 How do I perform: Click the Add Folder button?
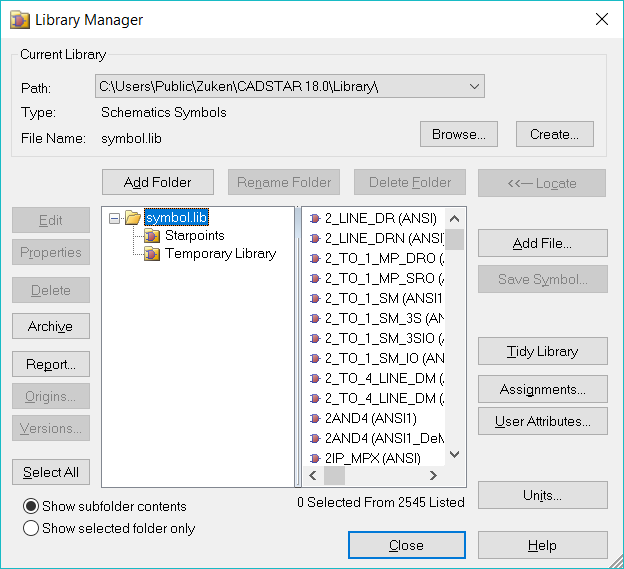(x=158, y=182)
